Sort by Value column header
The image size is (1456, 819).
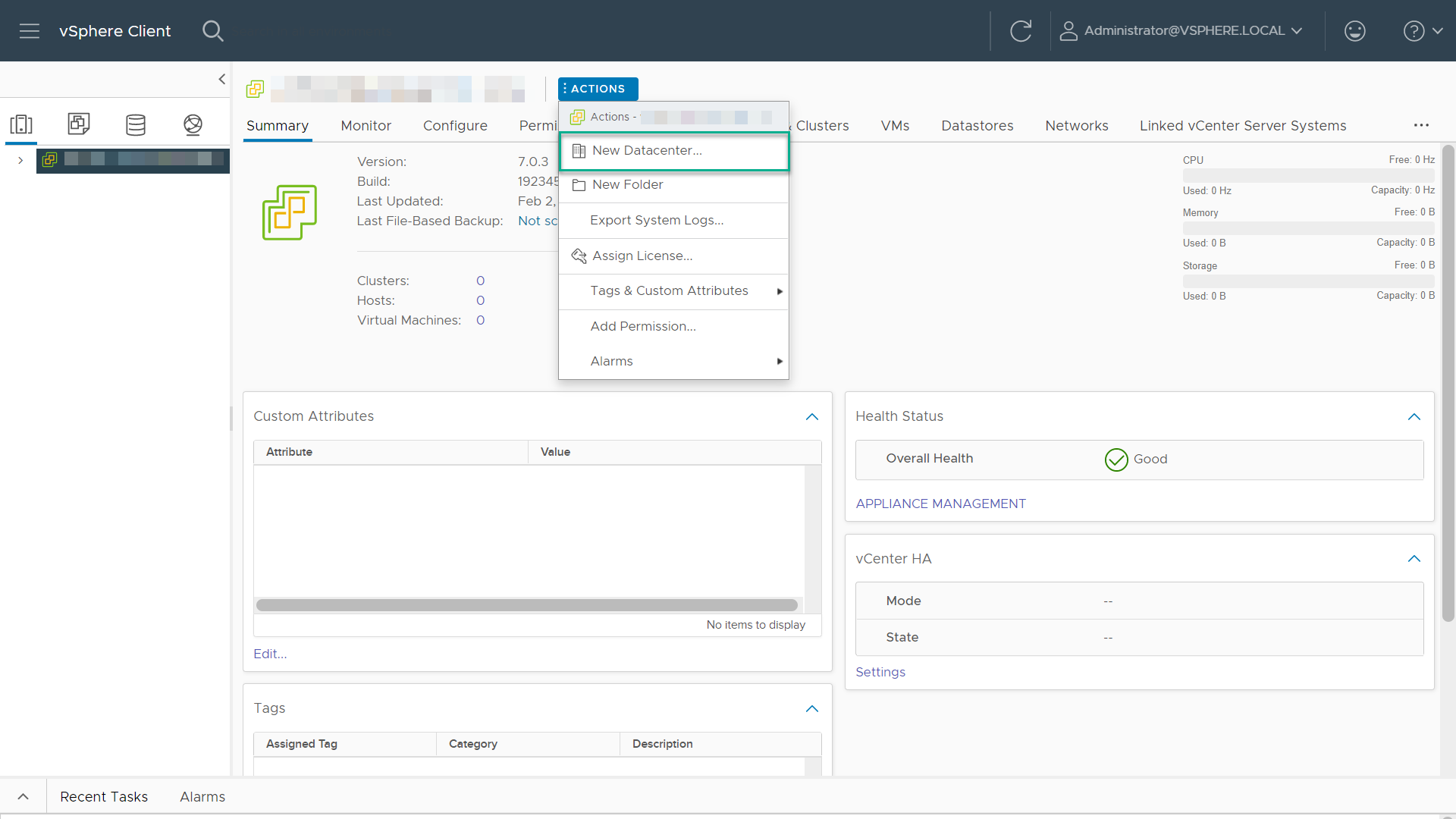pyautogui.click(x=674, y=452)
